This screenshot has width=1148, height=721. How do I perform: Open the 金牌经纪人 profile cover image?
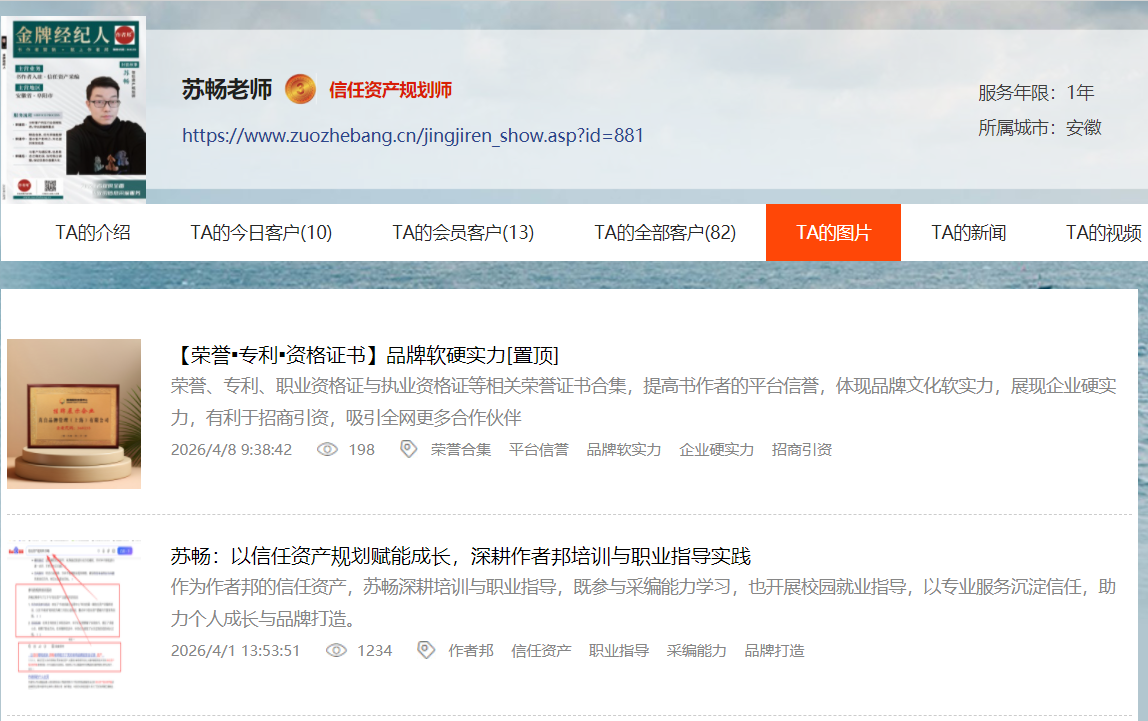click(x=75, y=109)
